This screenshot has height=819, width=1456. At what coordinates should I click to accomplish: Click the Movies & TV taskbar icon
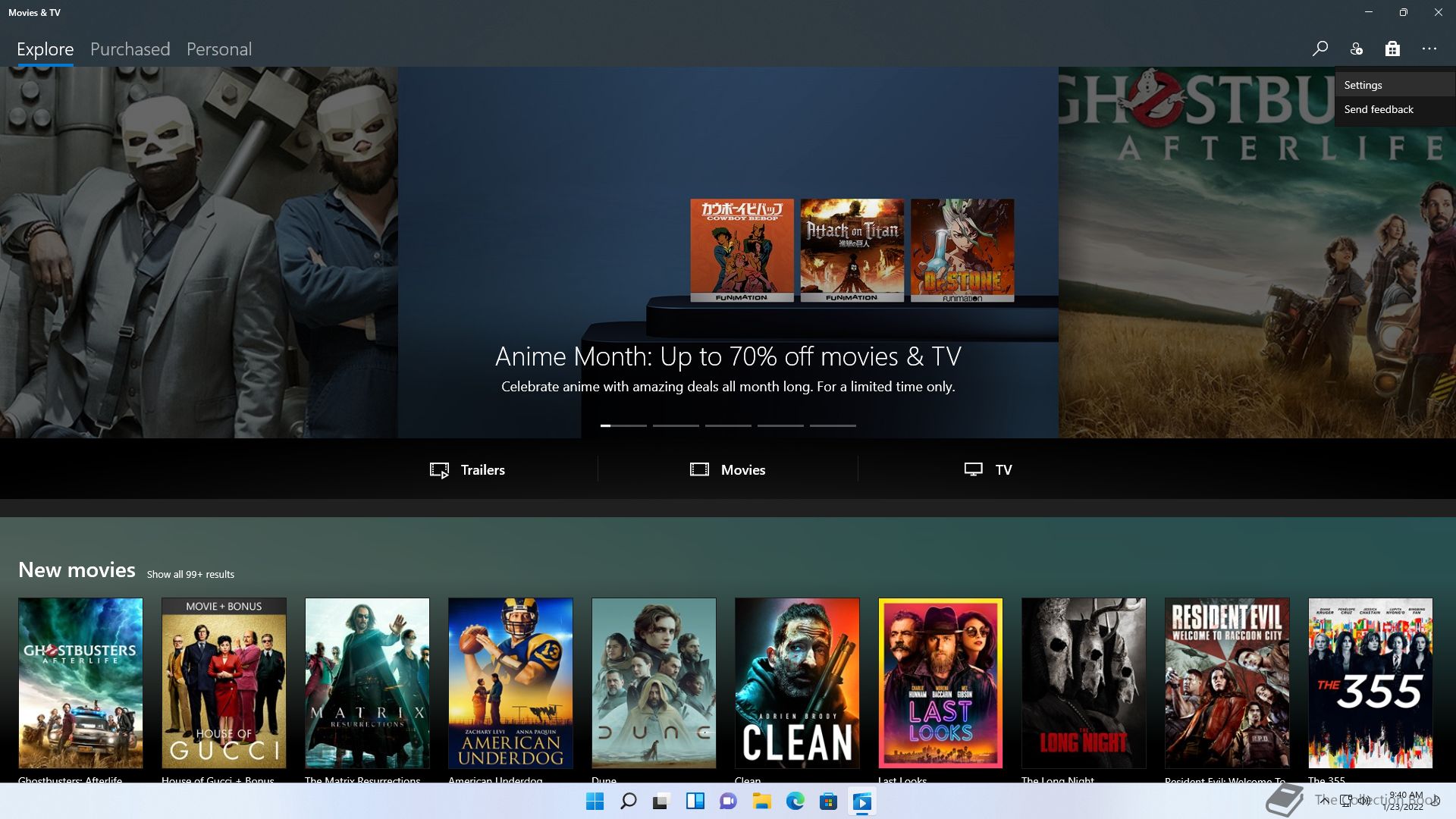click(862, 802)
